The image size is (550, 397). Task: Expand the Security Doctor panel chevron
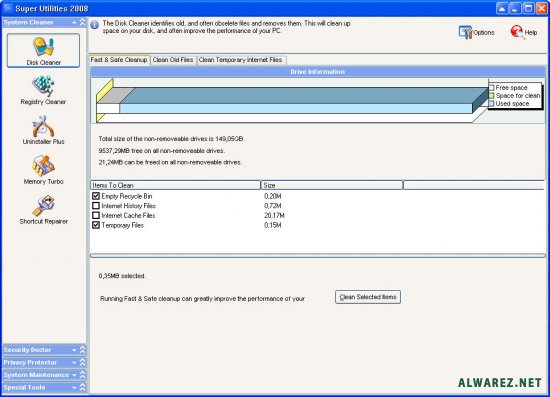(x=82, y=350)
